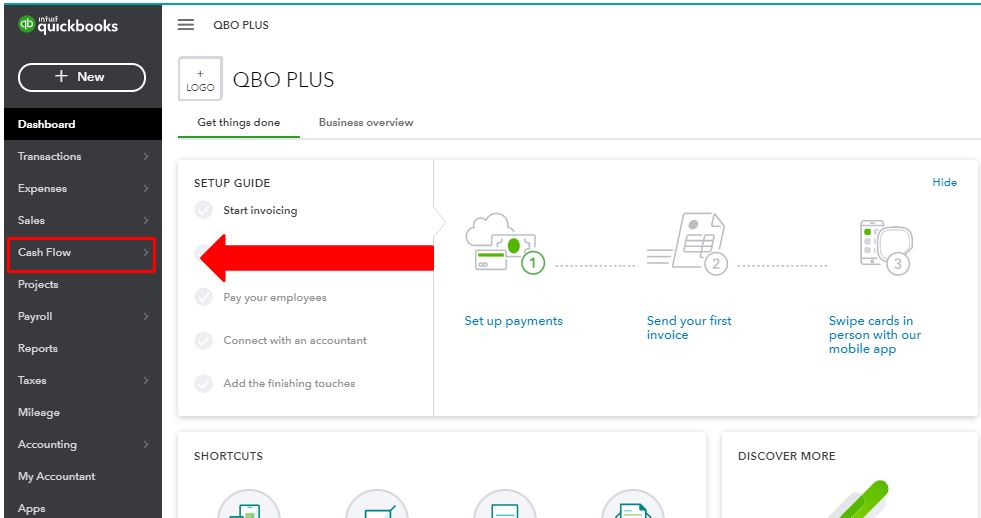Image resolution: width=981 pixels, height=518 pixels.
Task: Expand the Taxes submenu chevron
Action: click(x=146, y=380)
